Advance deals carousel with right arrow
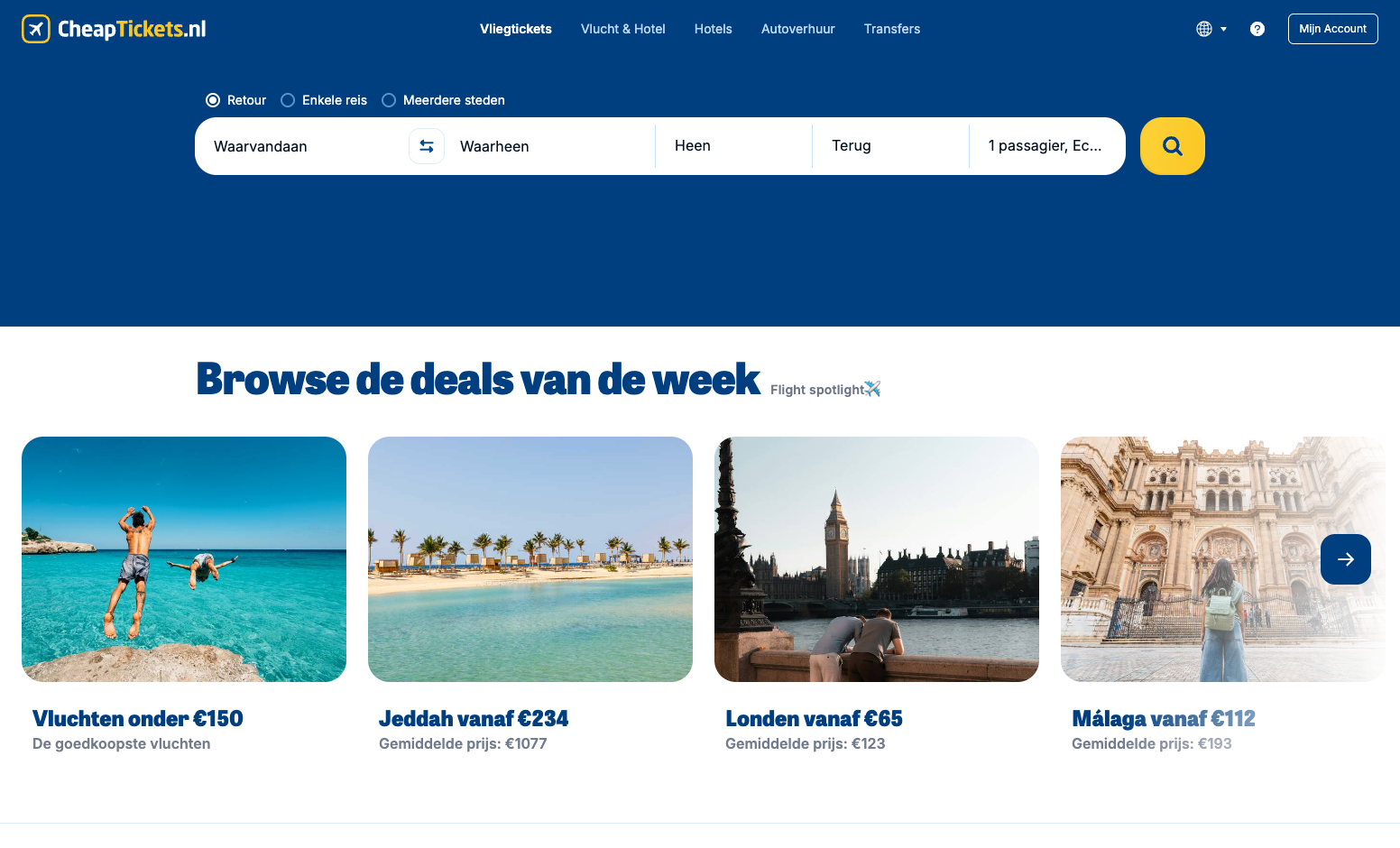Viewport: 1400px width, 848px height. click(1346, 559)
